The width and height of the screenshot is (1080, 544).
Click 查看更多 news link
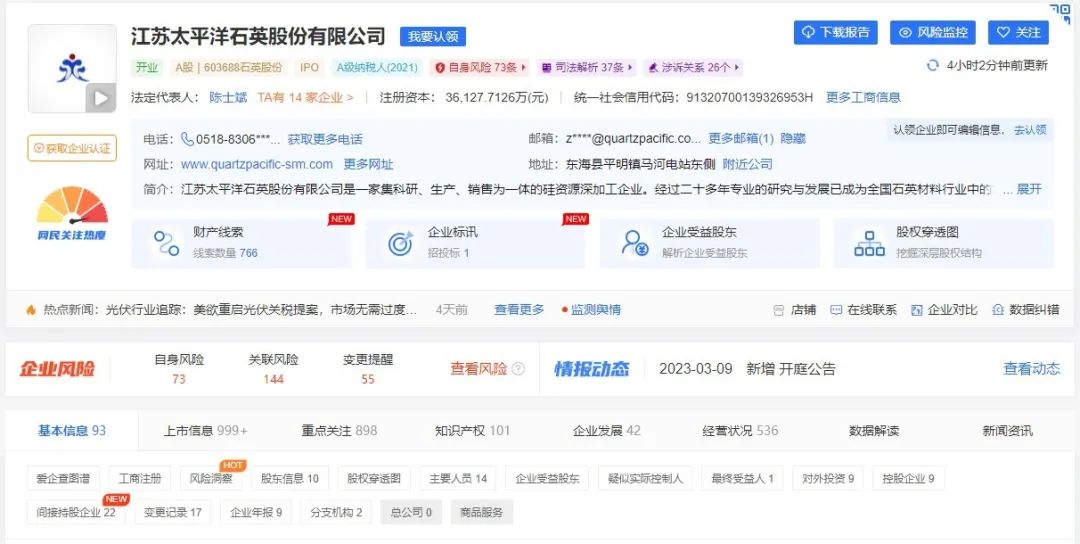click(519, 310)
